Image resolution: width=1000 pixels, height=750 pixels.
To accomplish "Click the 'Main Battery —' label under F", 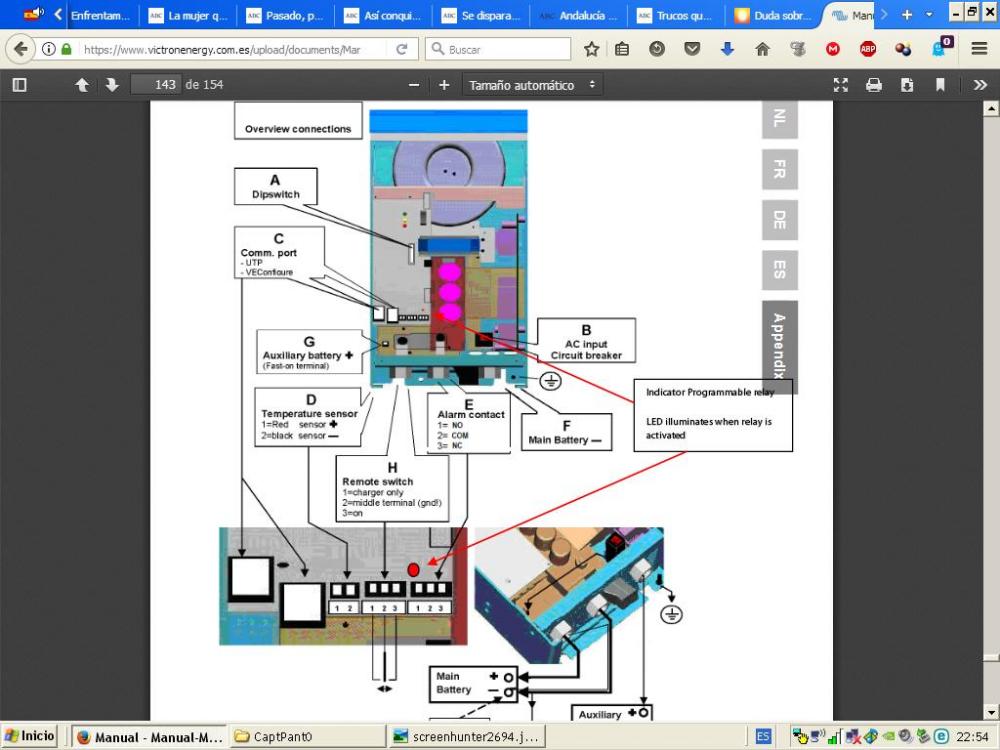I will 564,439.
